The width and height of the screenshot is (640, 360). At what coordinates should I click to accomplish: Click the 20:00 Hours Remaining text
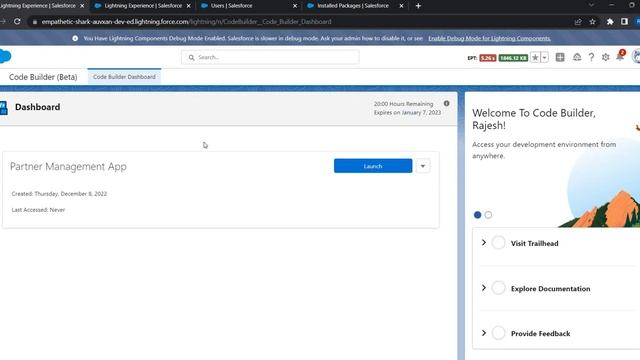coord(403,104)
